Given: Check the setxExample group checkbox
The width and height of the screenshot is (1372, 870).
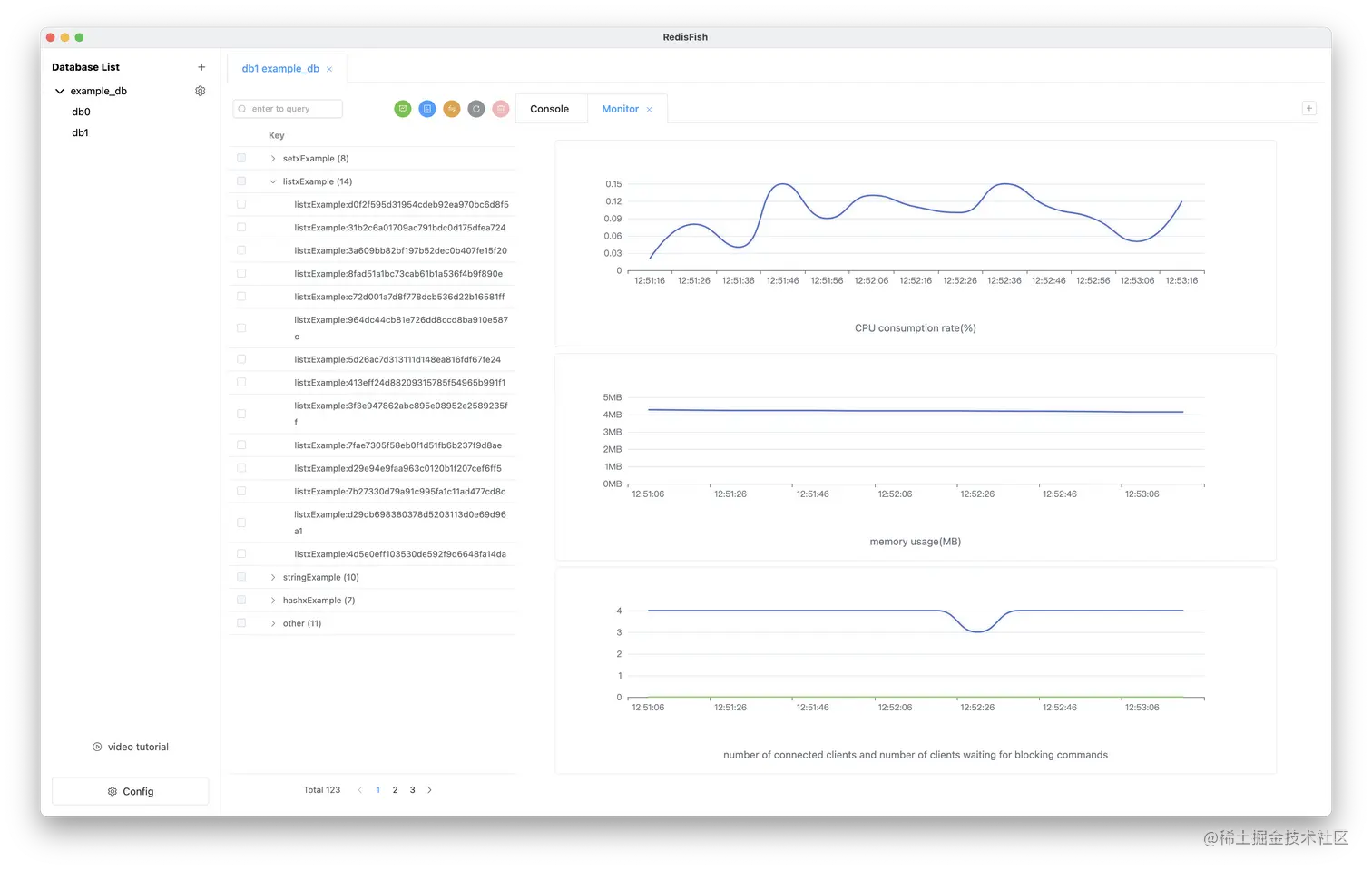Looking at the screenshot, I should click(x=241, y=158).
